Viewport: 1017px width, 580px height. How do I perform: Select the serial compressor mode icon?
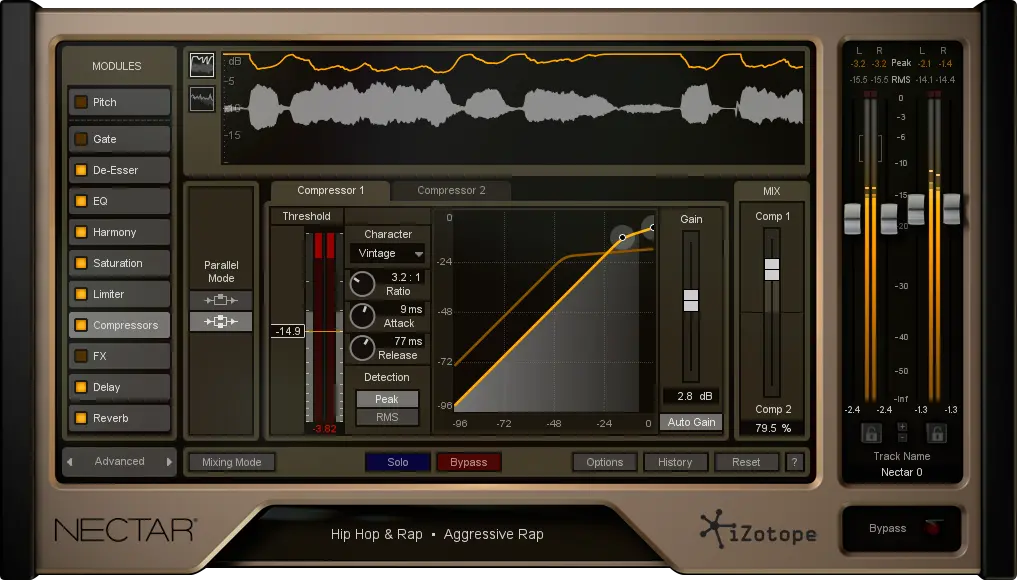tap(221, 300)
